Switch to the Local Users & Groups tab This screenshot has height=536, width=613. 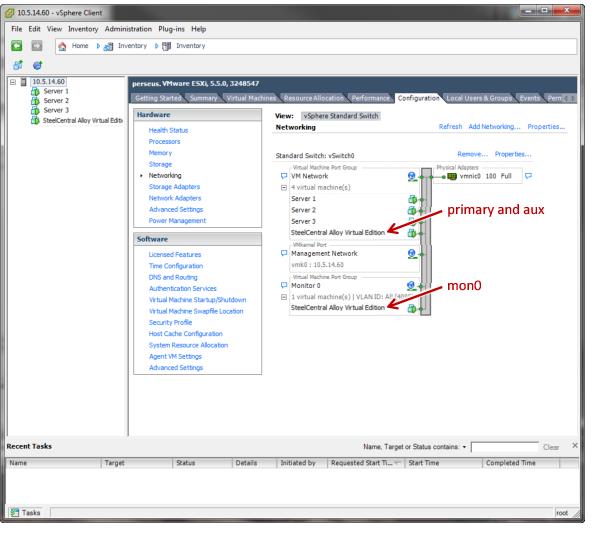479,98
